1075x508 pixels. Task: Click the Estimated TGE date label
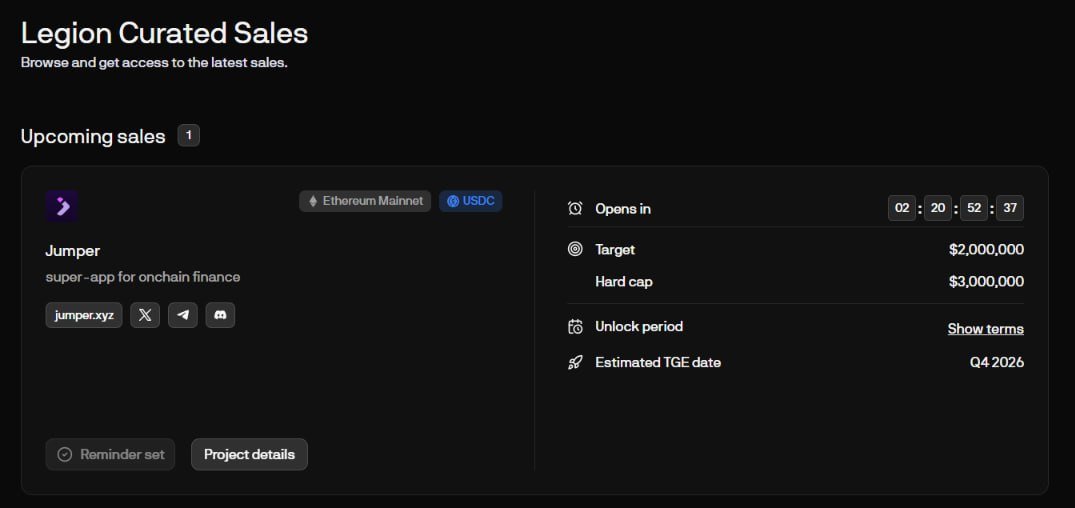[x=658, y=363]
